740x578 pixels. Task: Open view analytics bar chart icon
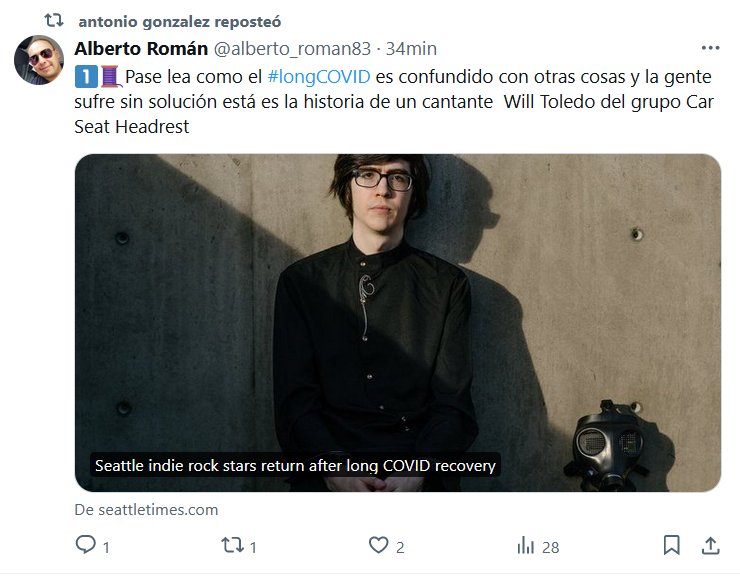tap(526, 545)
